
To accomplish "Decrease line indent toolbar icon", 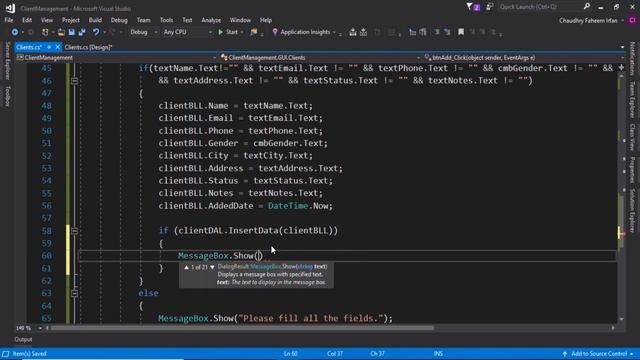I will tap(412, 32).
